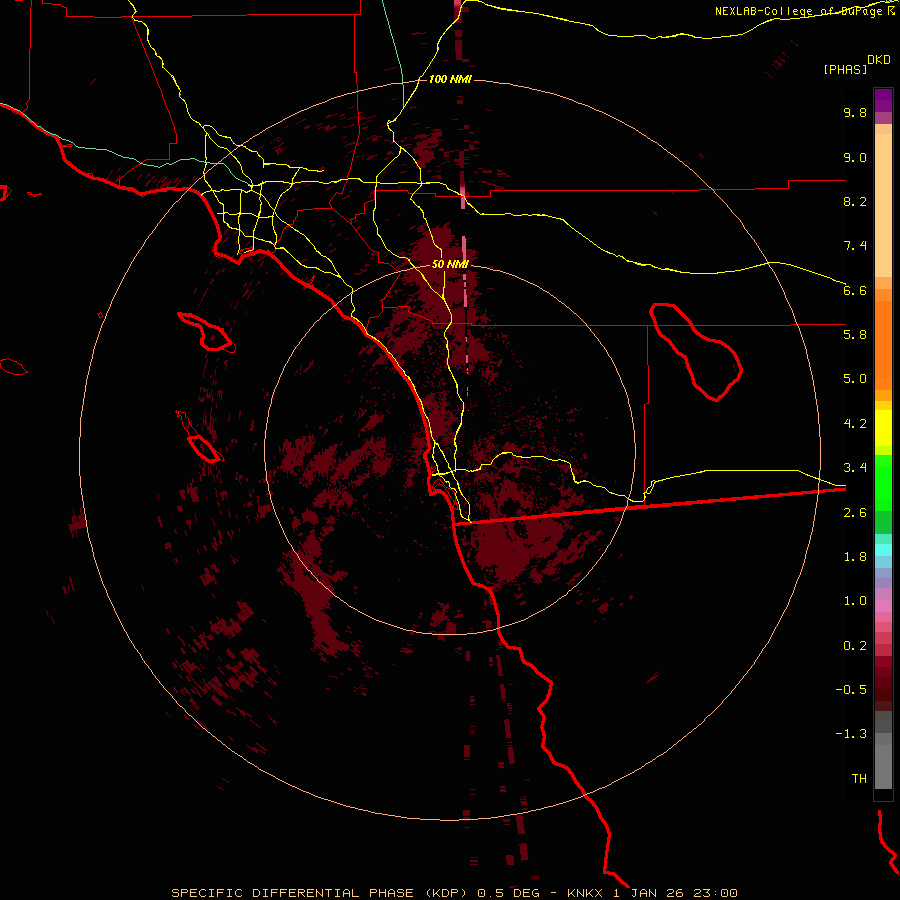Click the -1.3 value on the color scale
The width and height of the screenshot is (900, 900).
(x=851, y=734)
